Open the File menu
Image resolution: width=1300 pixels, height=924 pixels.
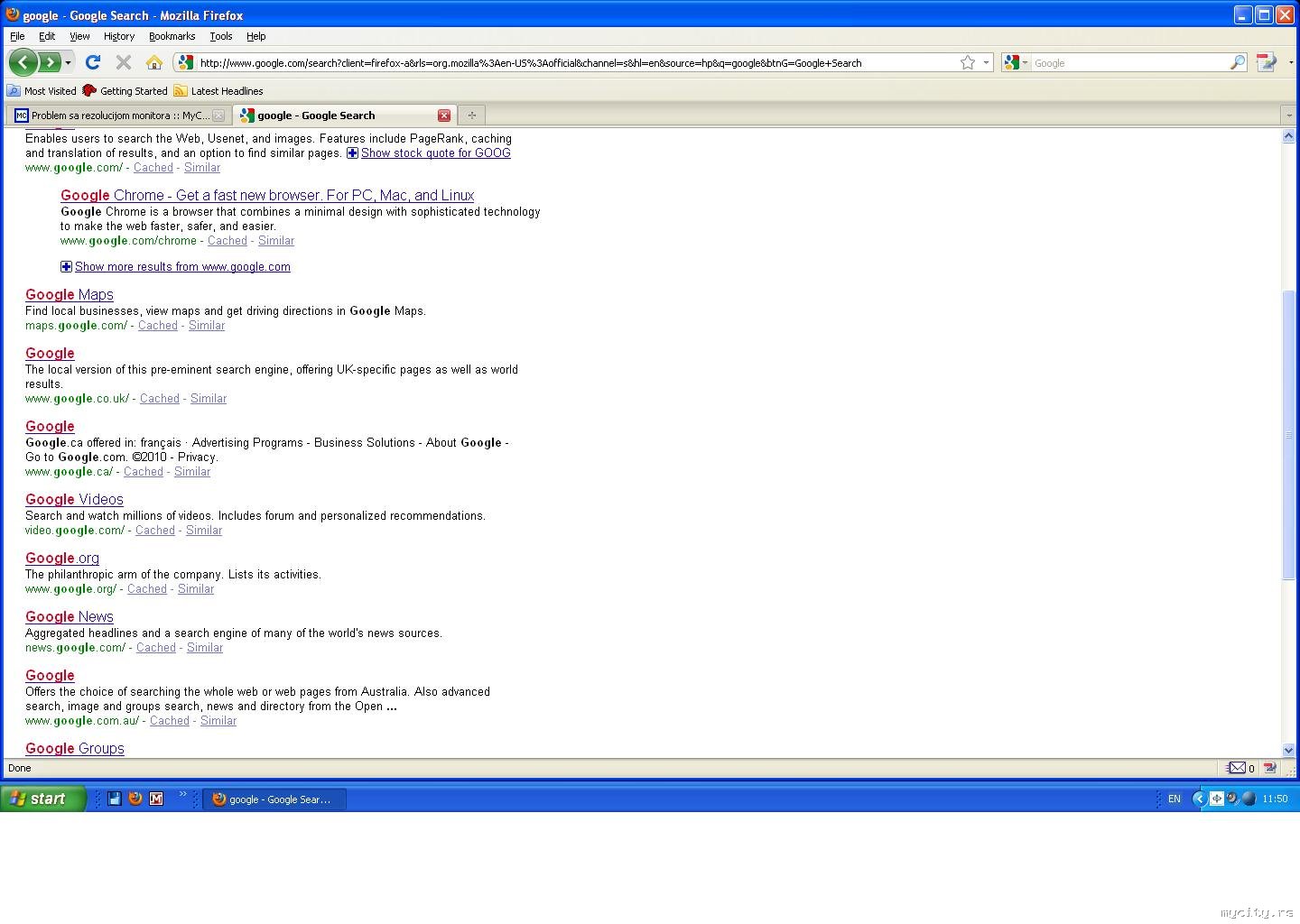tap(17, 36)
